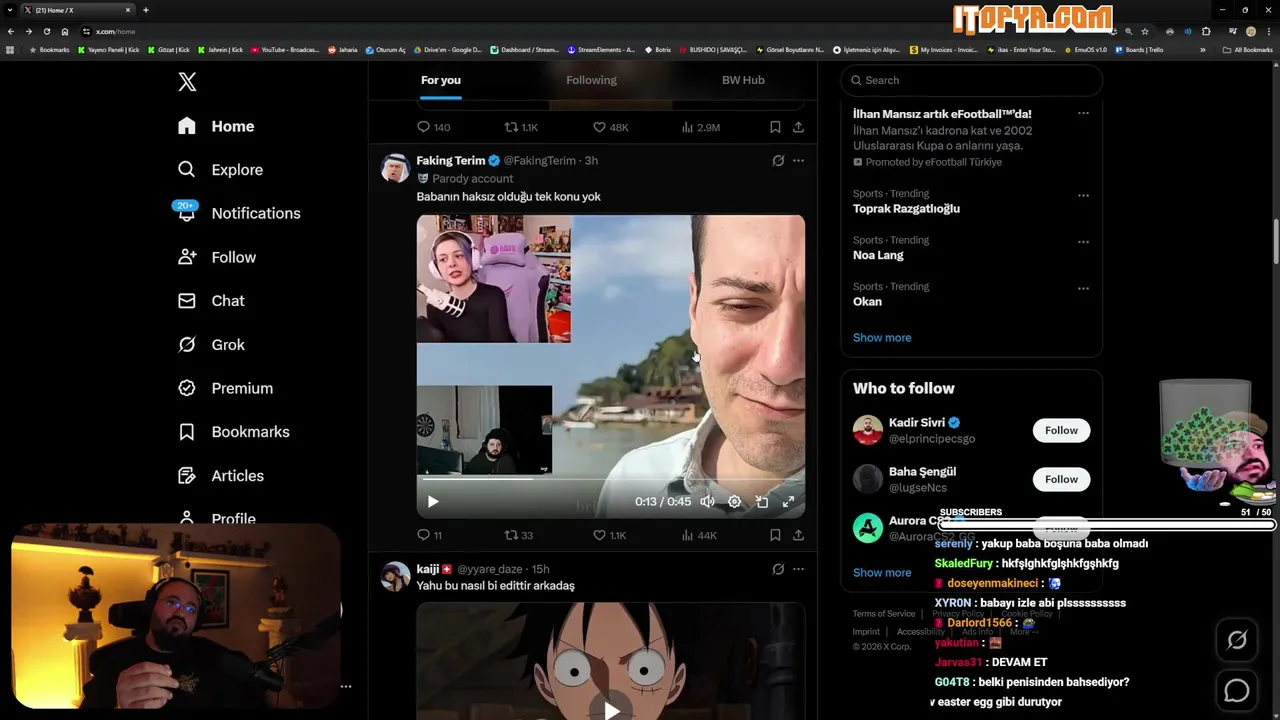Follow Kadir Sivri

coord(1061,430)
